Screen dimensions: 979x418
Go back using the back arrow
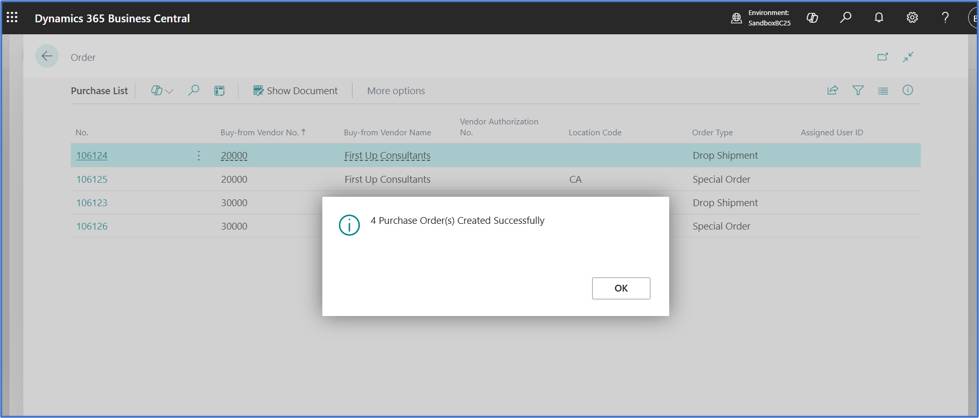pyautogui.click(x=47, y=56)
